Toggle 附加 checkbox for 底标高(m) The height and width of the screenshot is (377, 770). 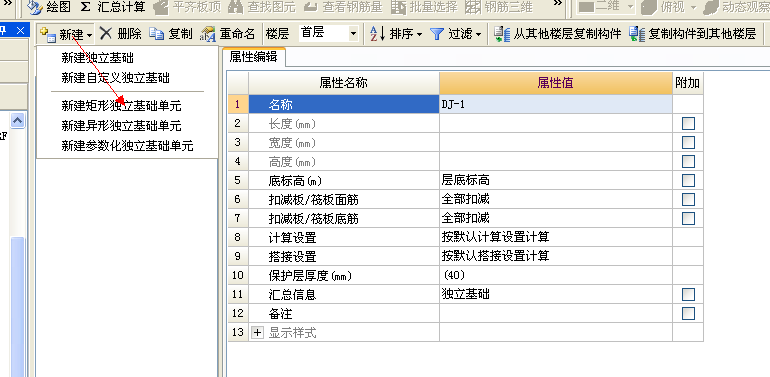(688, 181)
